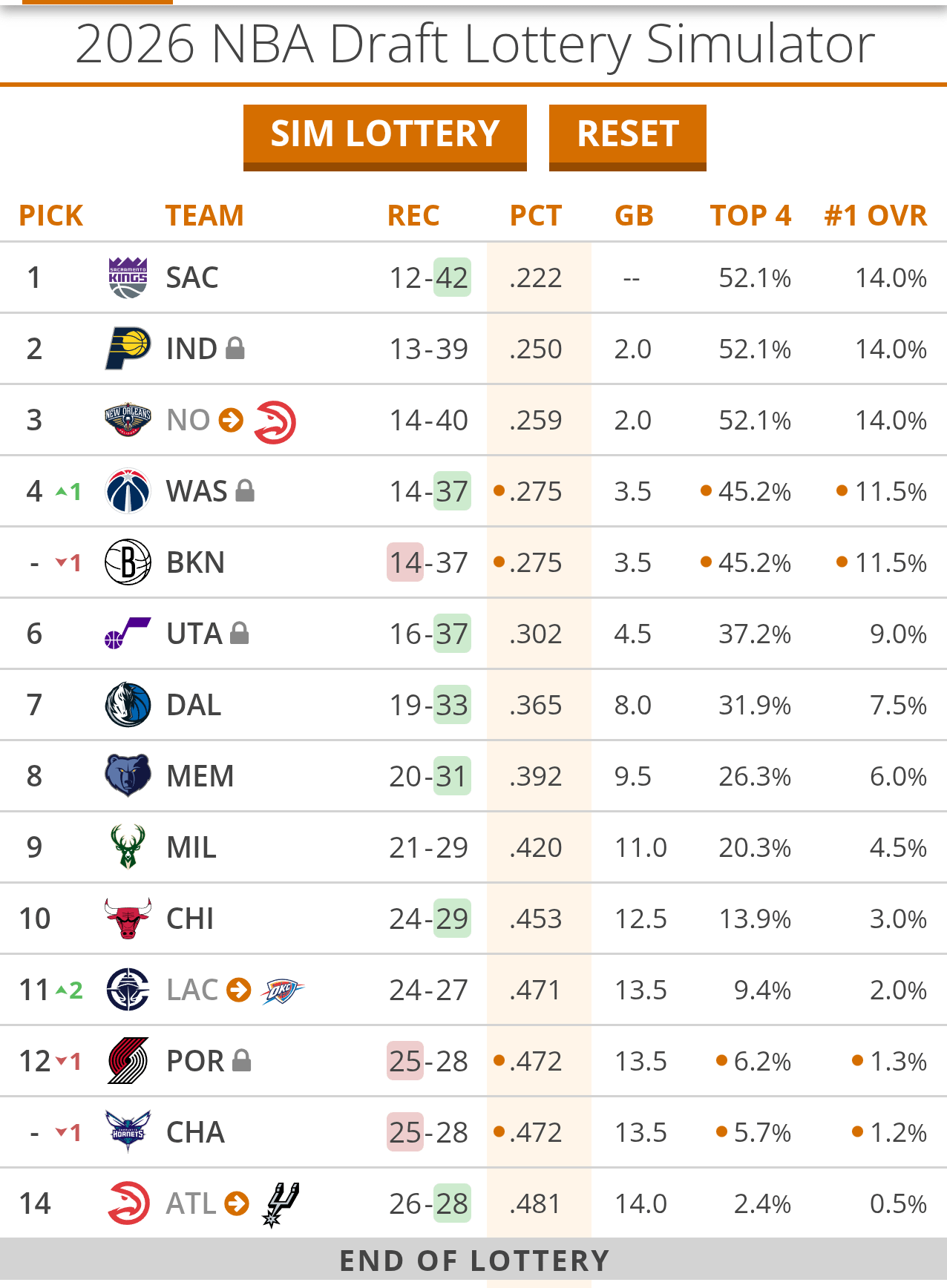This screenshot has height=1288, width=947.
Task: Click the lock icon beside IND
Action: 235,348
